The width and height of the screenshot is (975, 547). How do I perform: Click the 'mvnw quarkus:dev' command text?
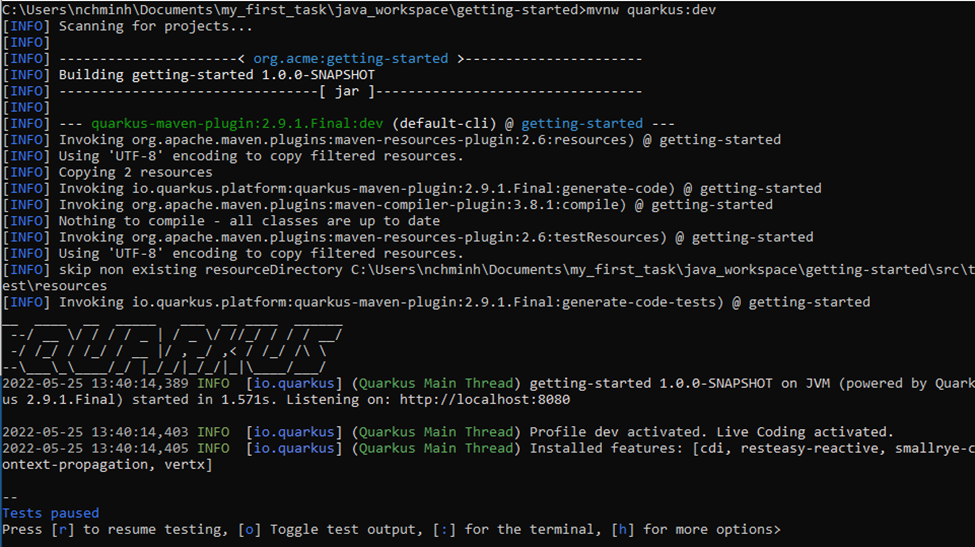(651, 10)
